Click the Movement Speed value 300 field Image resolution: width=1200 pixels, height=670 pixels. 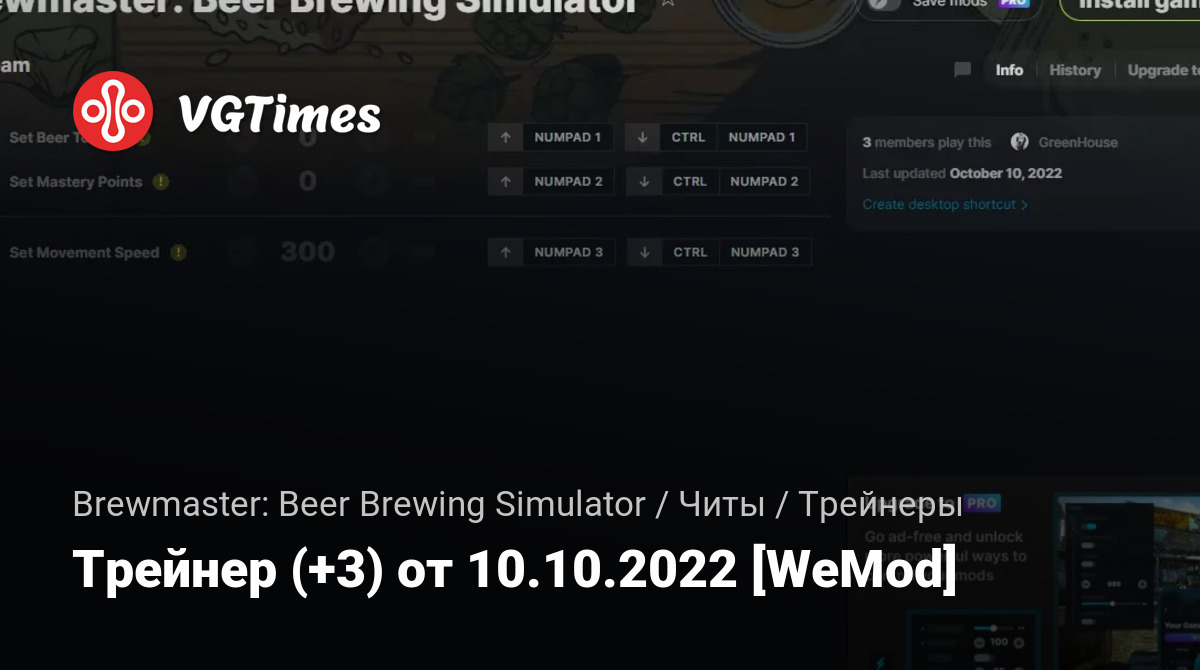[308, 252]
